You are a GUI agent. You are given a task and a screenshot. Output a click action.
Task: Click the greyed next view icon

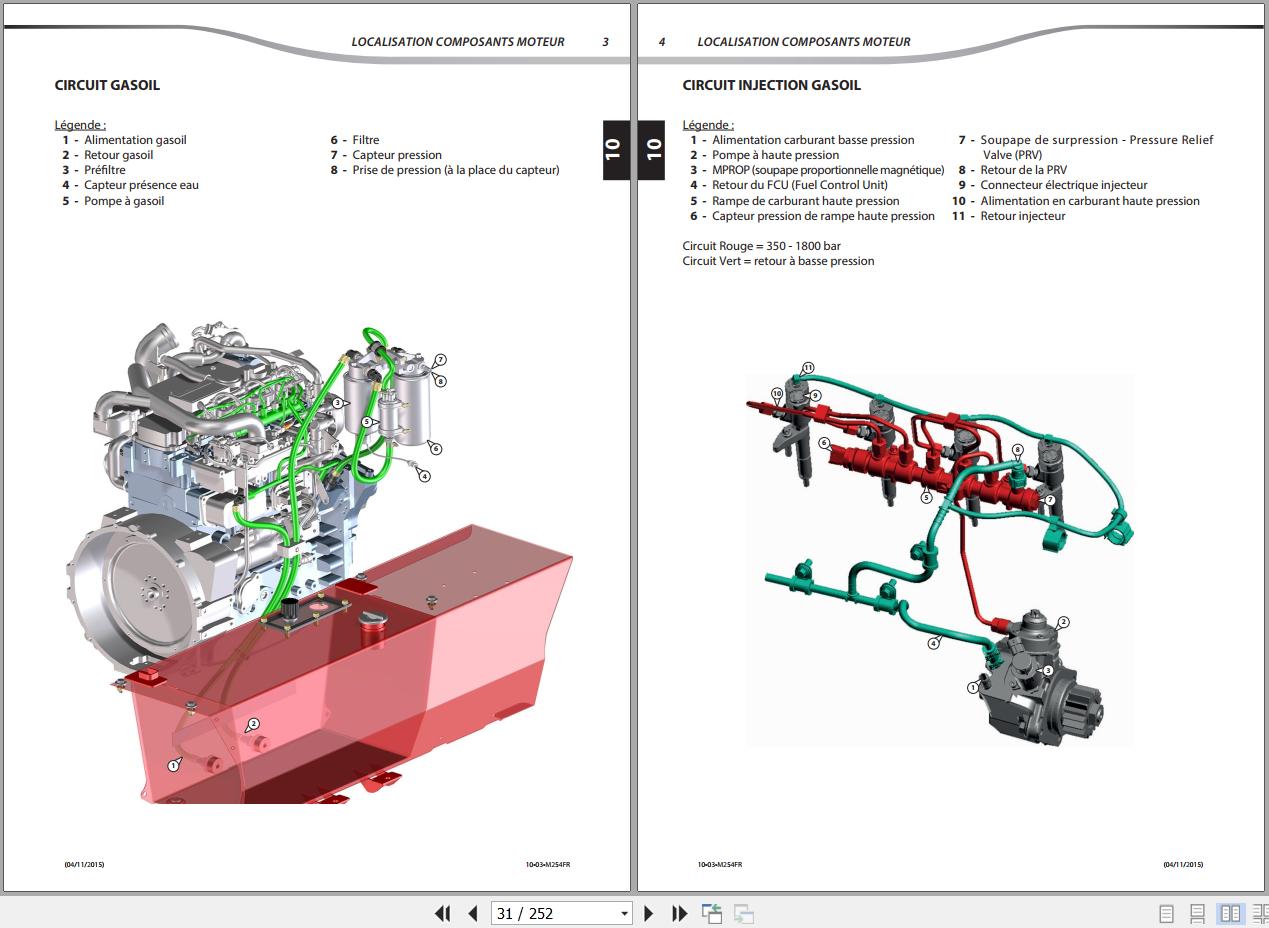click(x=743, y=913)
